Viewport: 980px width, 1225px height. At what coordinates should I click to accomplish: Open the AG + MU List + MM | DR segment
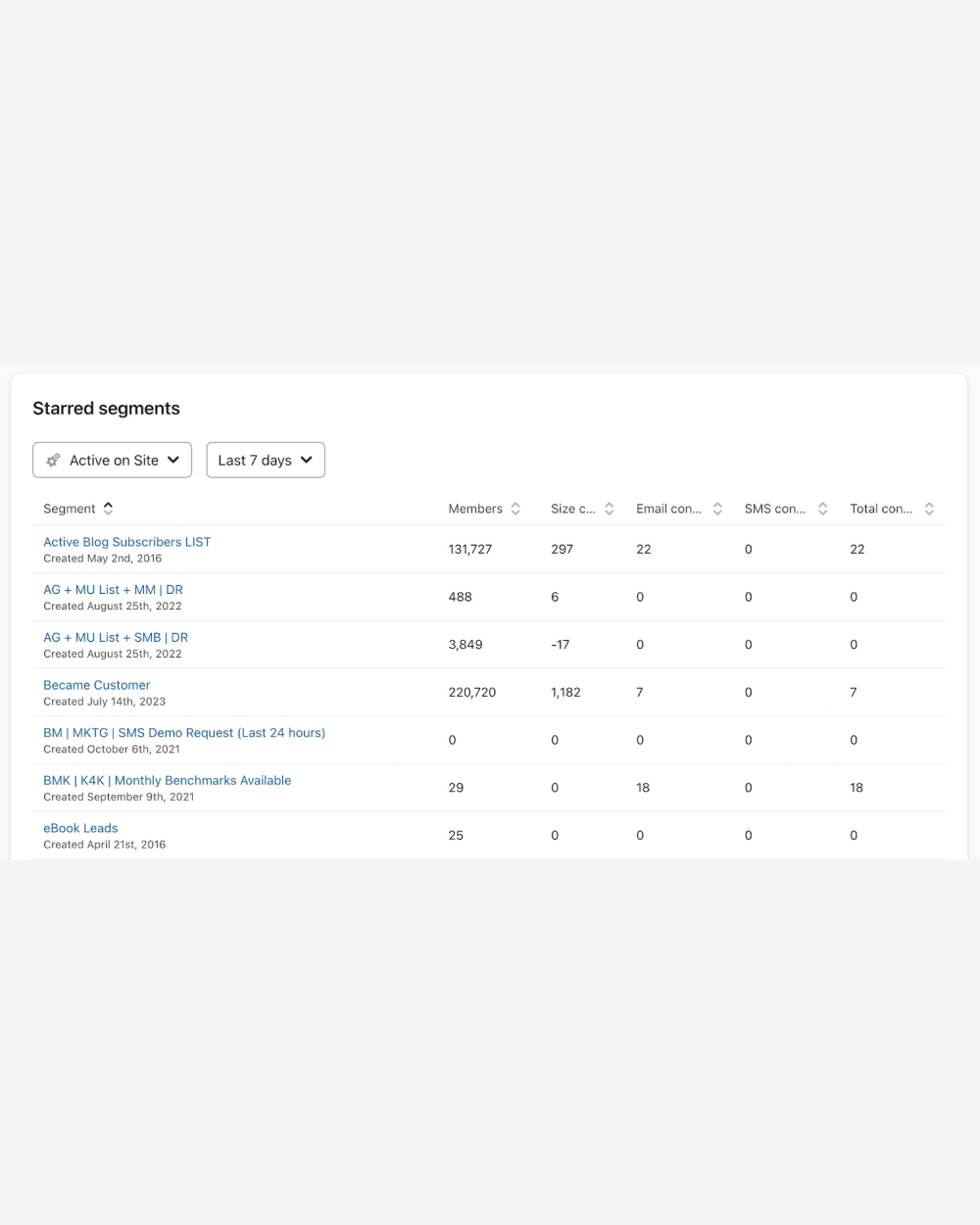tap(113, 589)
